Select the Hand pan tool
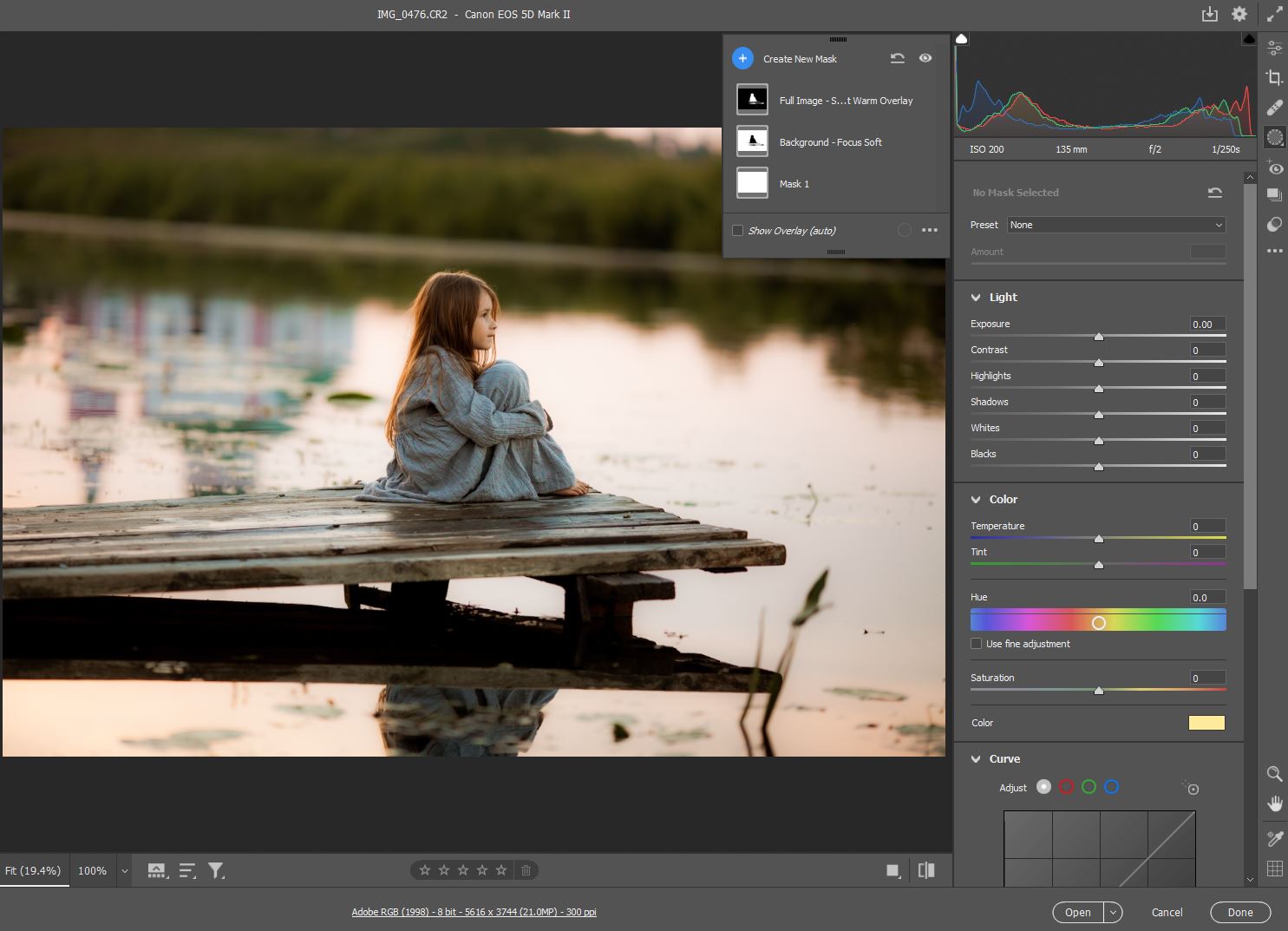This screenshot has height=931, width=1288. tap(1274, 803)
